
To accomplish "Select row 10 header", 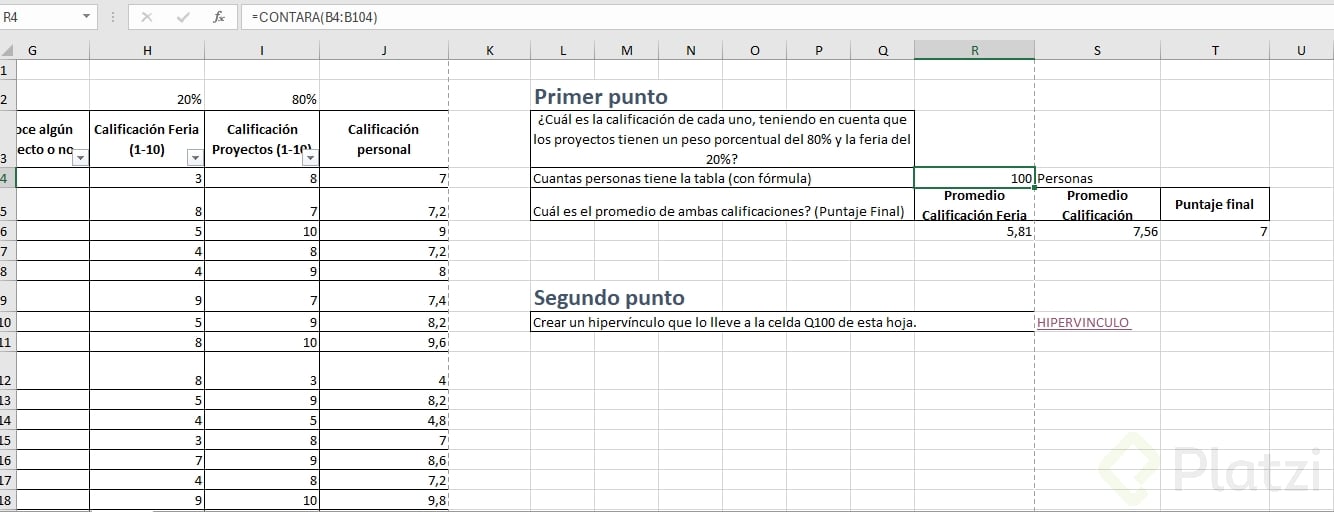I will (6, 323).
